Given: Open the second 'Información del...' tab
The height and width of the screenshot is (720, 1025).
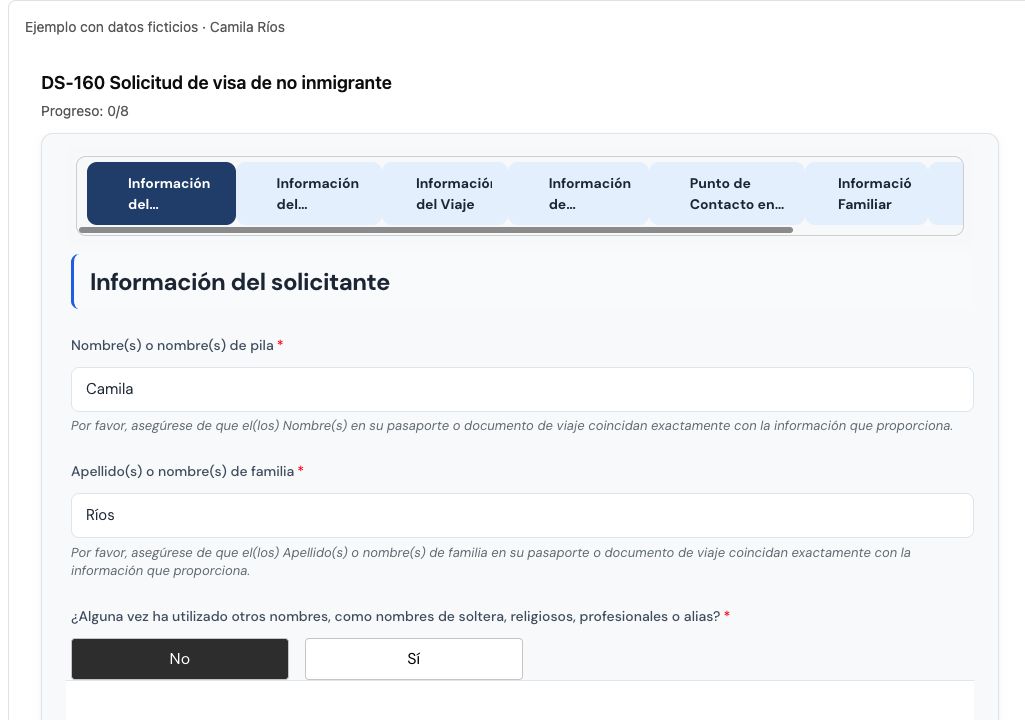Looking at the screenshot, I should [309, 194].
